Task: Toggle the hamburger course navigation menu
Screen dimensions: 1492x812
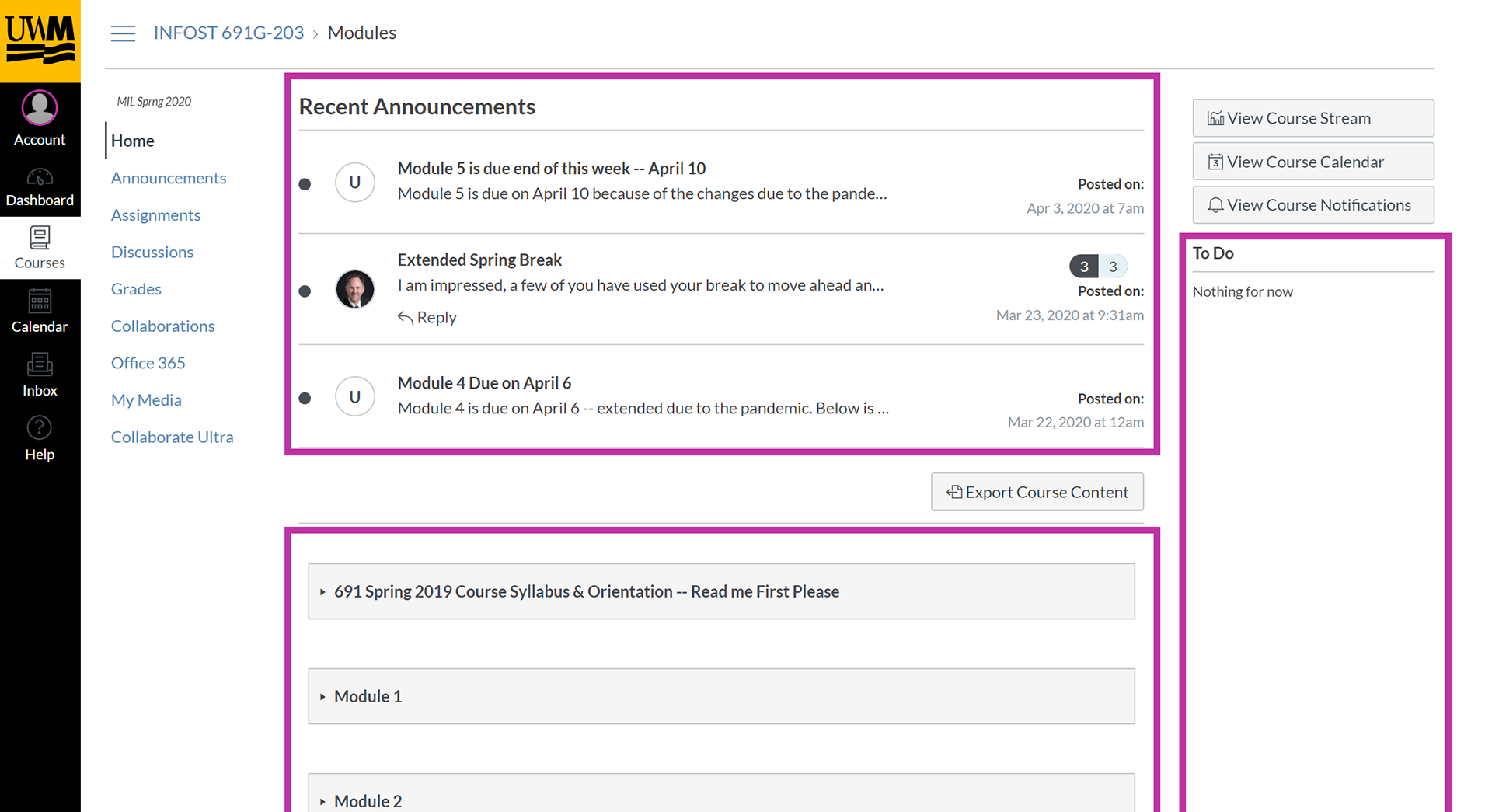Action: coord(123,33)
